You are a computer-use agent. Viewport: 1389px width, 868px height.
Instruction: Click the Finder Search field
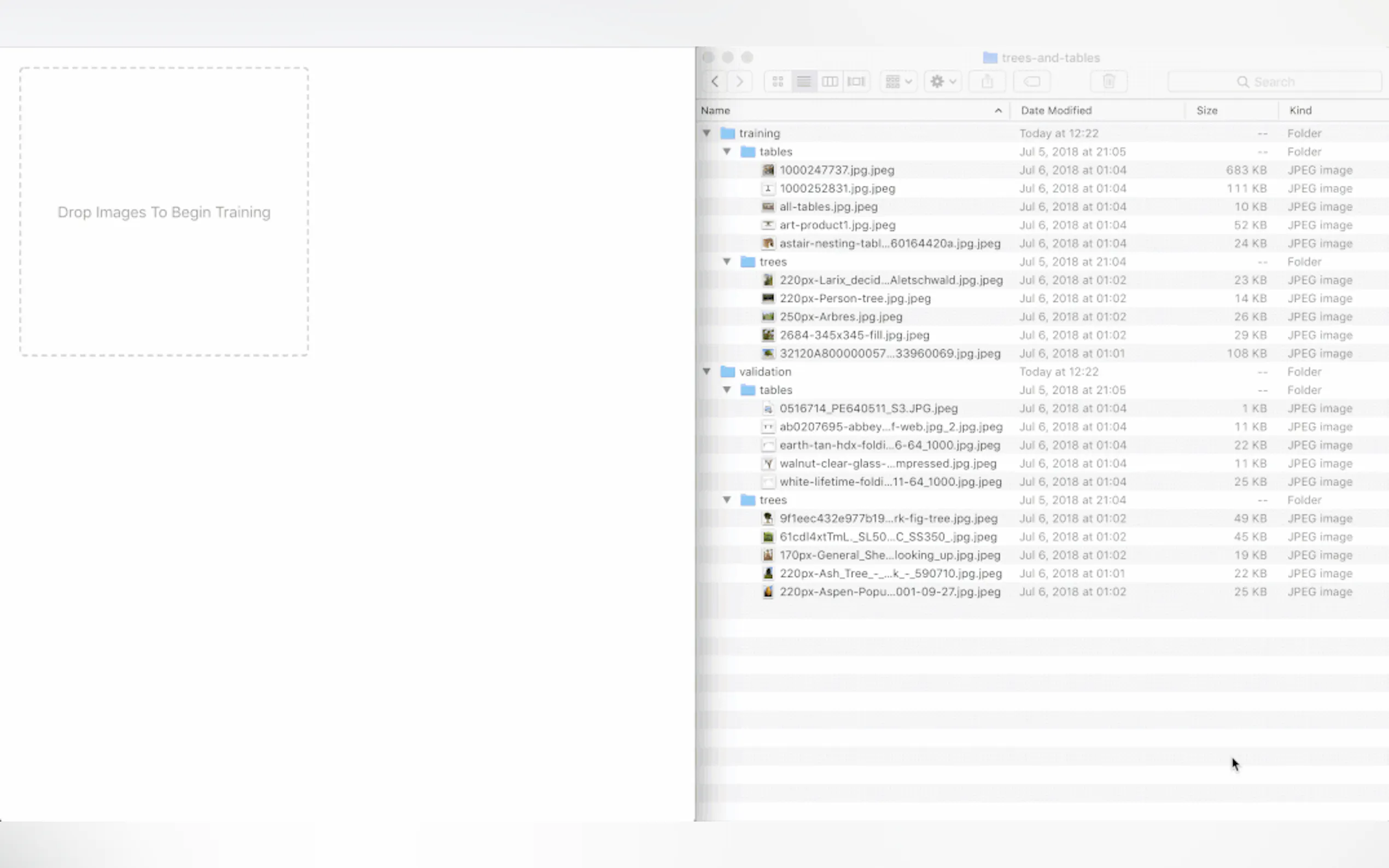(1274, 81)
